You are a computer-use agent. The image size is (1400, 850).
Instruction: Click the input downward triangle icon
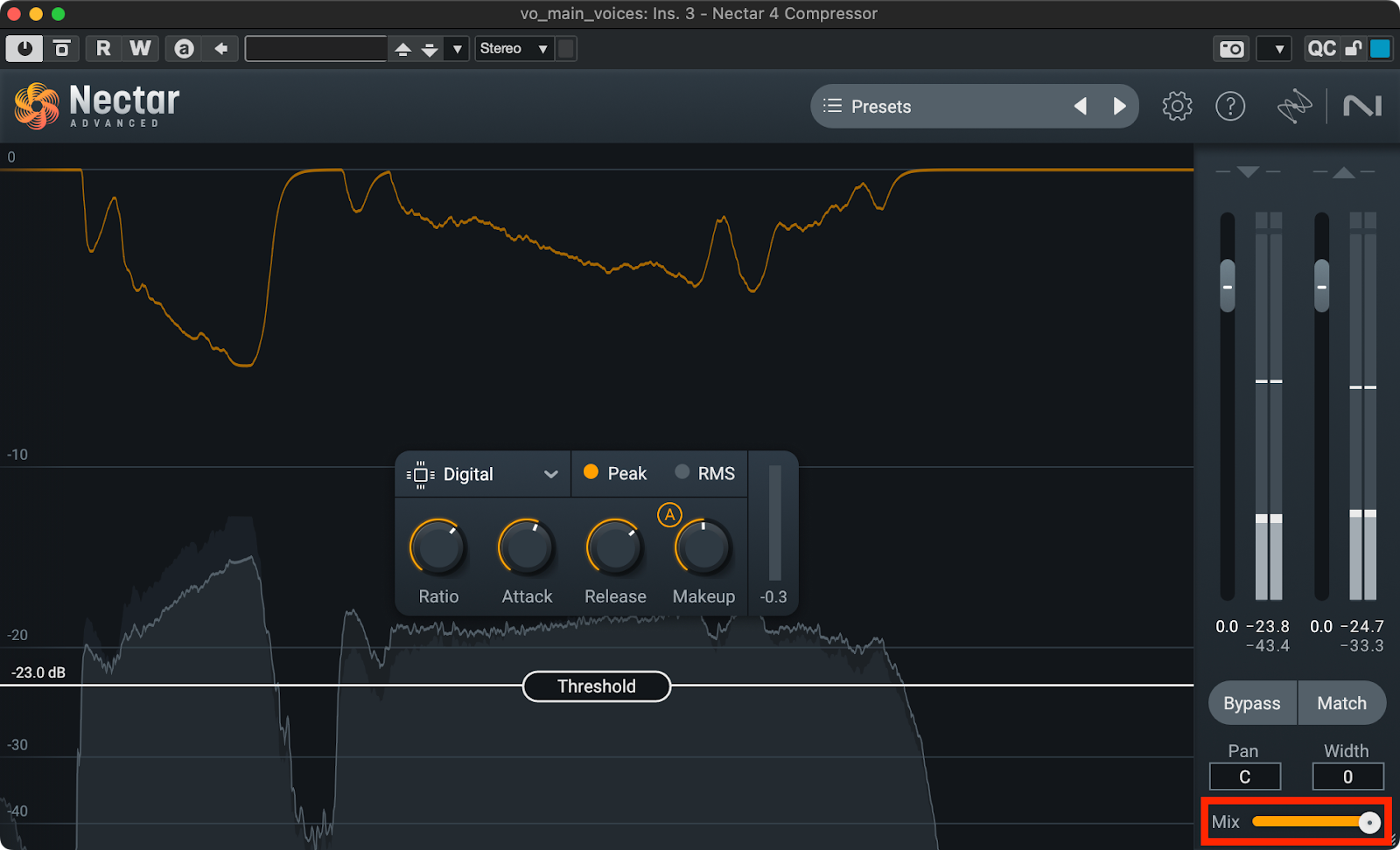pyautogui.click(x=1249, y=172)
